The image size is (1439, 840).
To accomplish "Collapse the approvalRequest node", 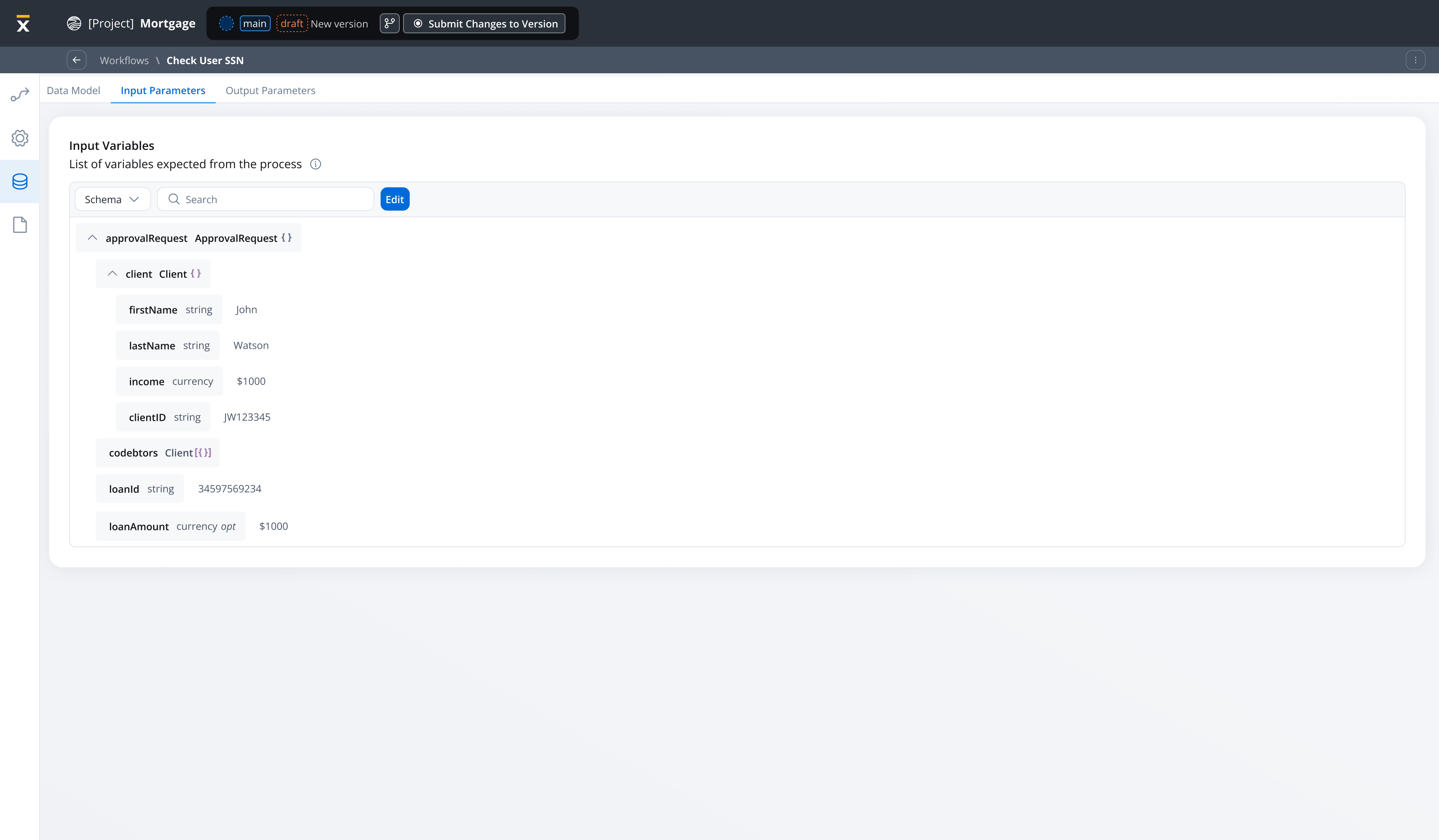I will pos(92,238).
